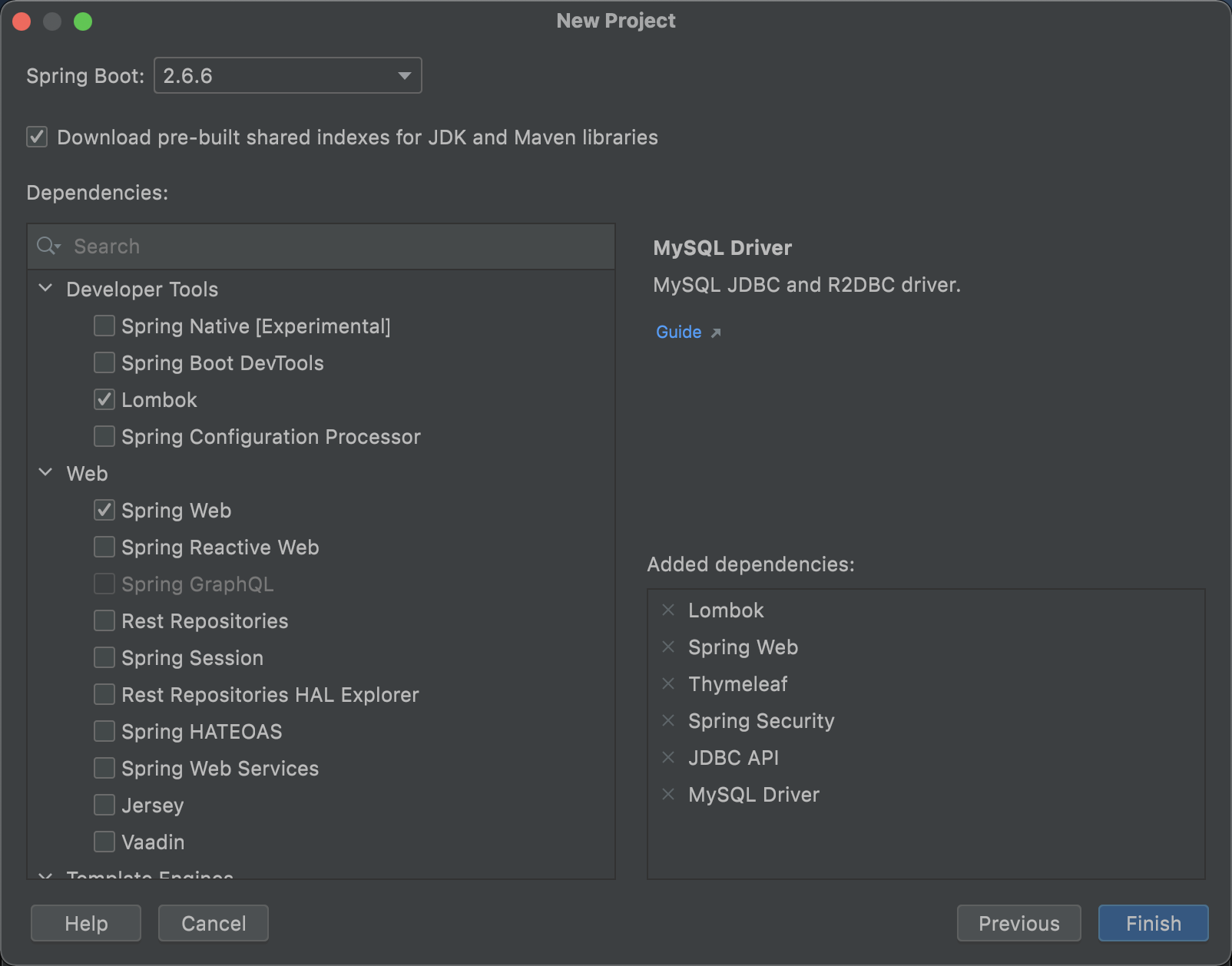1232x966 pixels.
Task: Check Spring Reactive Web
Action: [104, 547]
